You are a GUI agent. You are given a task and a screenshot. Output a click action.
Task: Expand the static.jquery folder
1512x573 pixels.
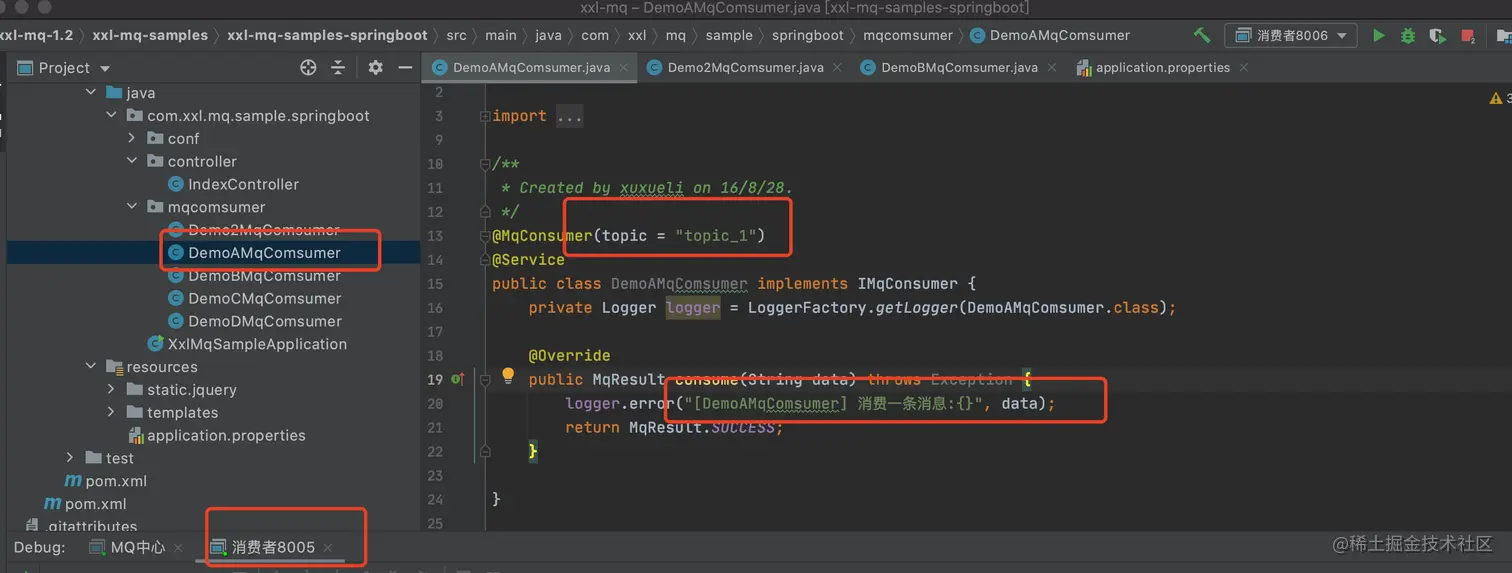coord(112,389)
